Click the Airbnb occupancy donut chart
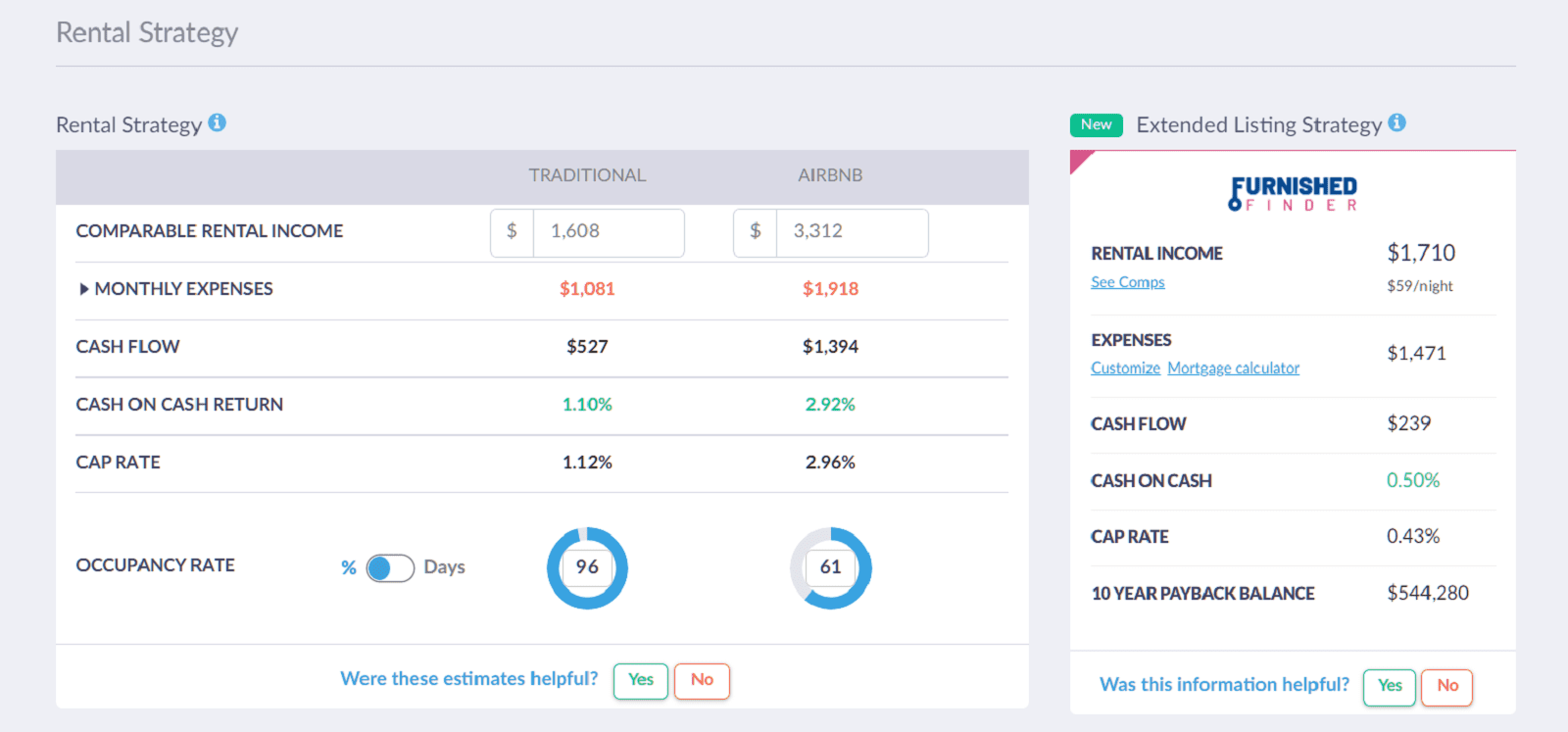Viewport: 1568px width, 732px height. point(830,567)
